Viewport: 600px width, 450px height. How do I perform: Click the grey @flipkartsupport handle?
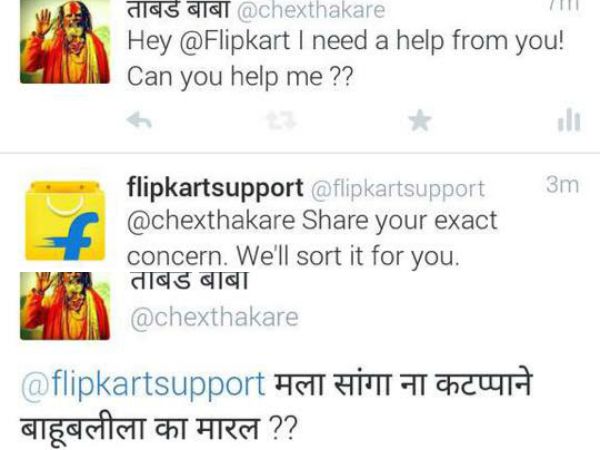pyautogui.click(x=398, y=189)
